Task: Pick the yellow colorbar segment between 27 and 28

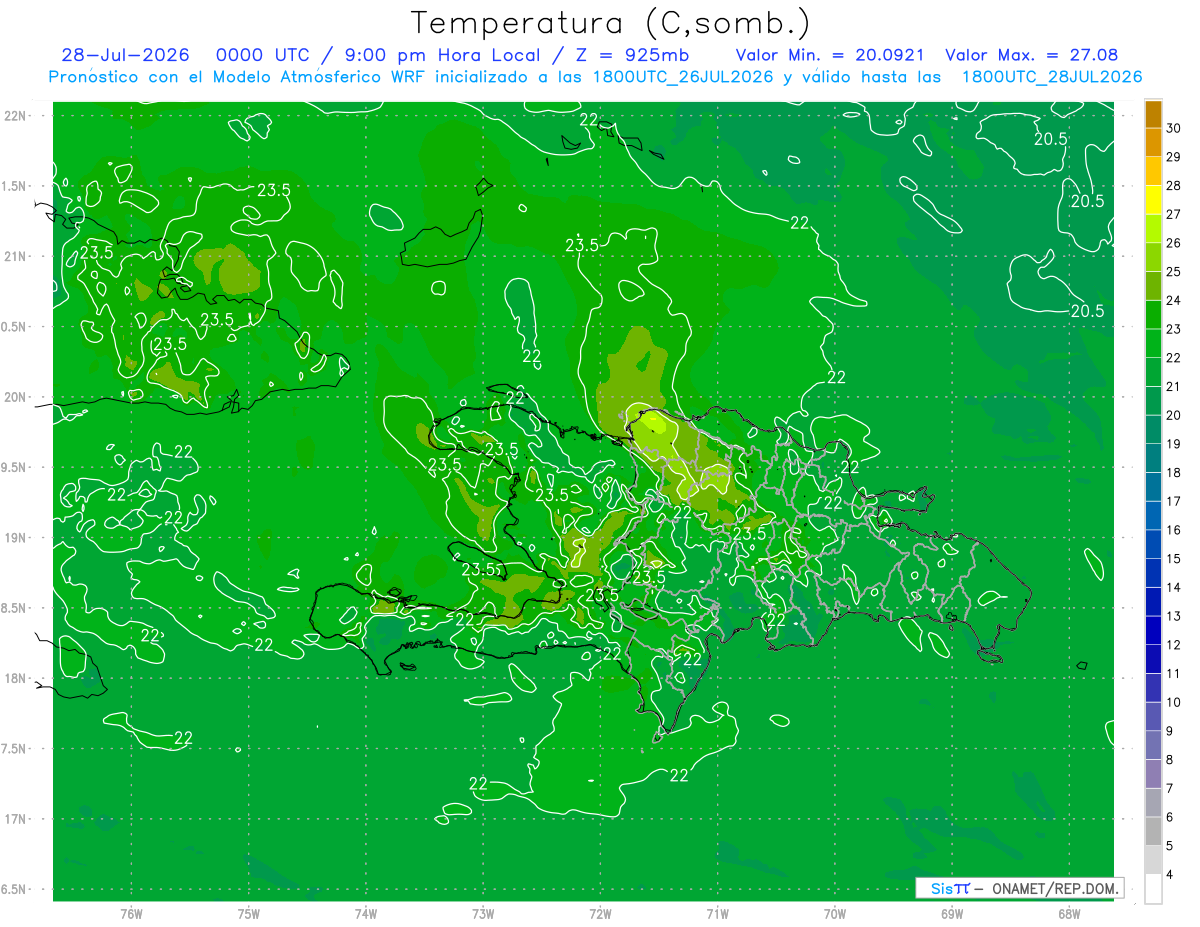Action: tap(1153, 200)
